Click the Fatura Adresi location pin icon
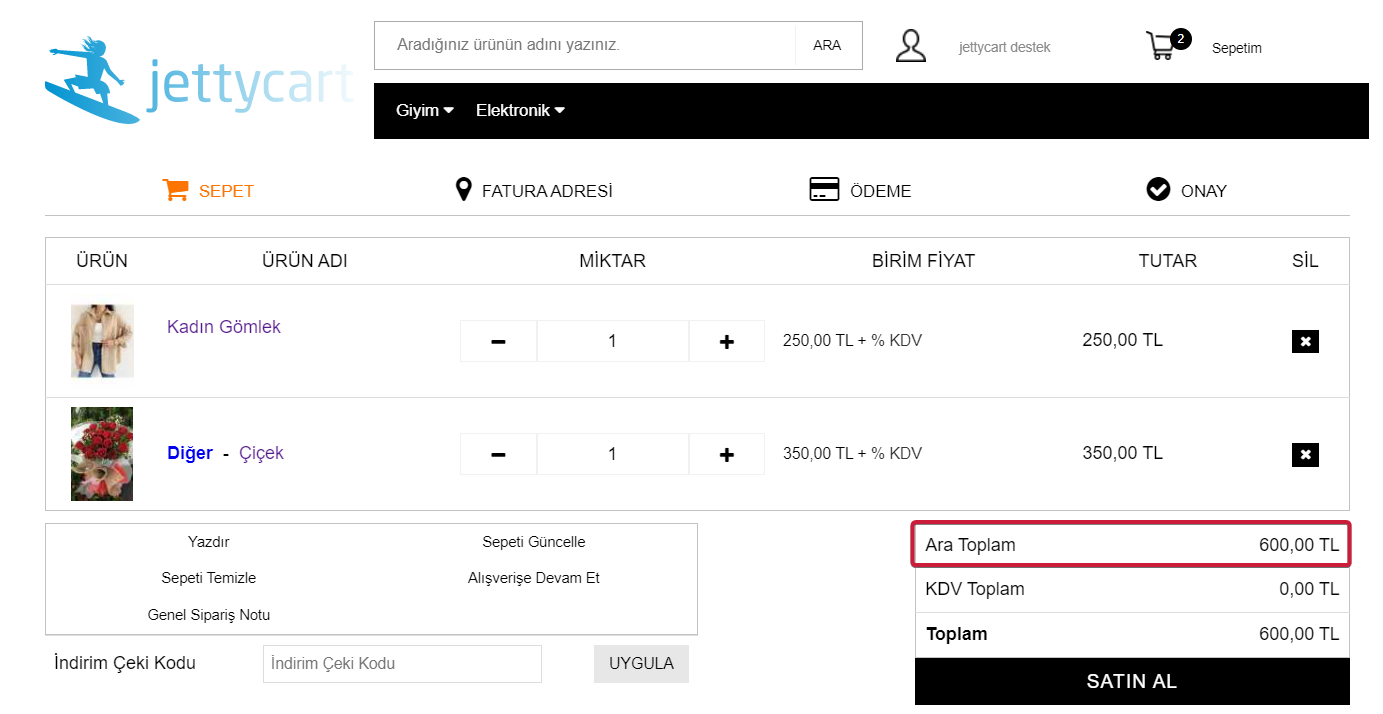 pos(463,190)
